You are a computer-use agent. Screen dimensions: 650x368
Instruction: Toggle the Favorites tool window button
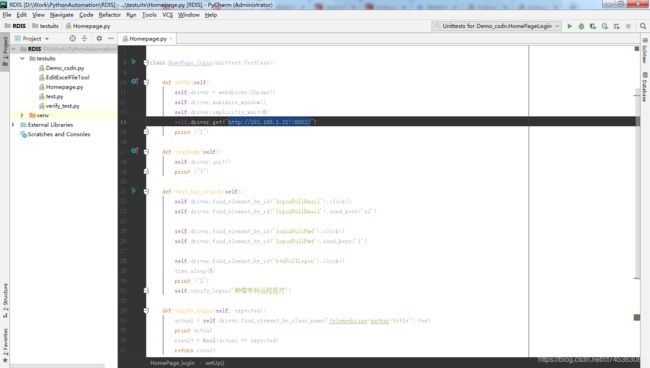pos(5,346)
